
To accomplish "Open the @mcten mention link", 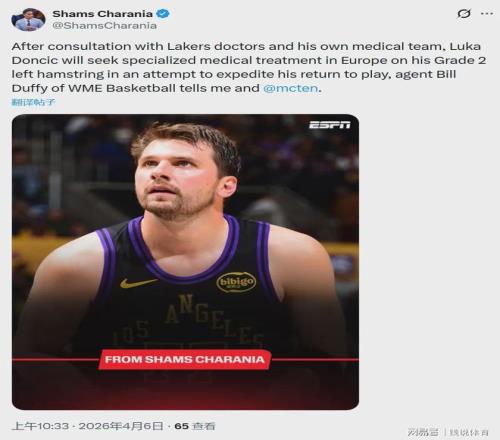I will (291, 88).
